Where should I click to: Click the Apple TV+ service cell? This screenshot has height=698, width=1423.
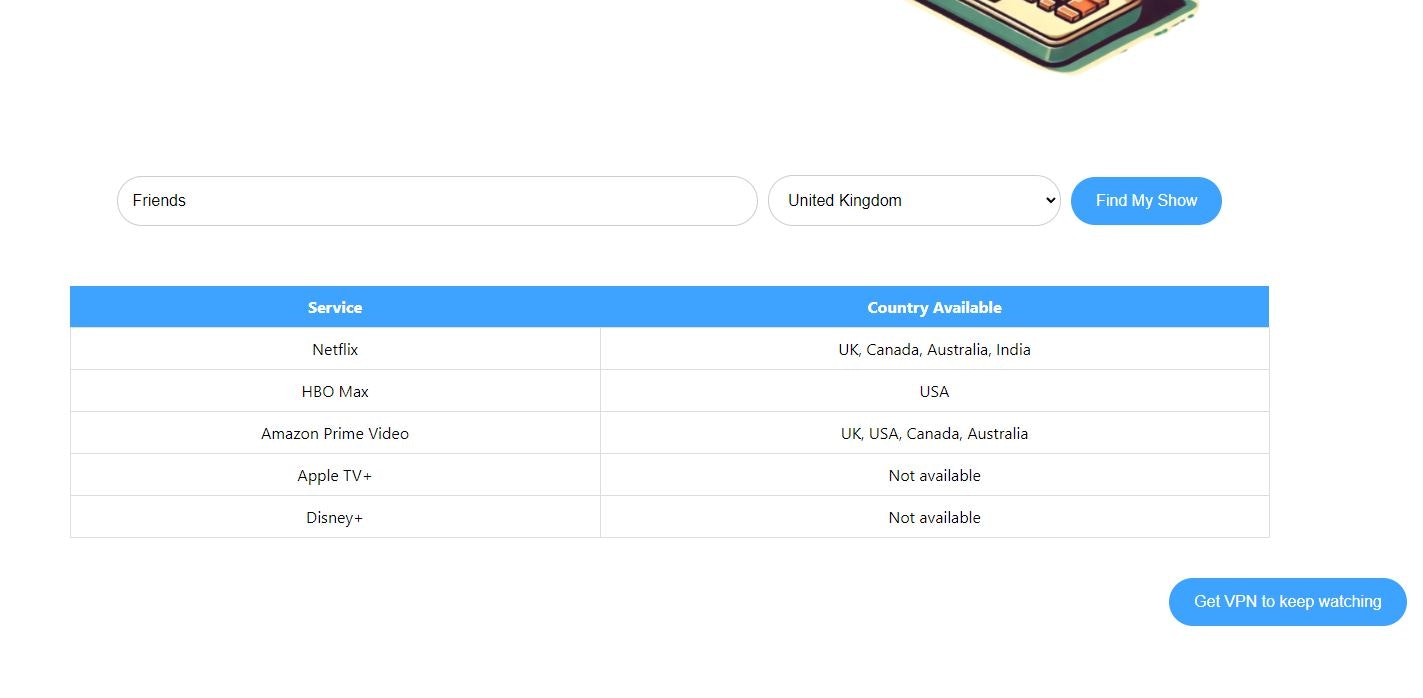click(x=335, y=476)
